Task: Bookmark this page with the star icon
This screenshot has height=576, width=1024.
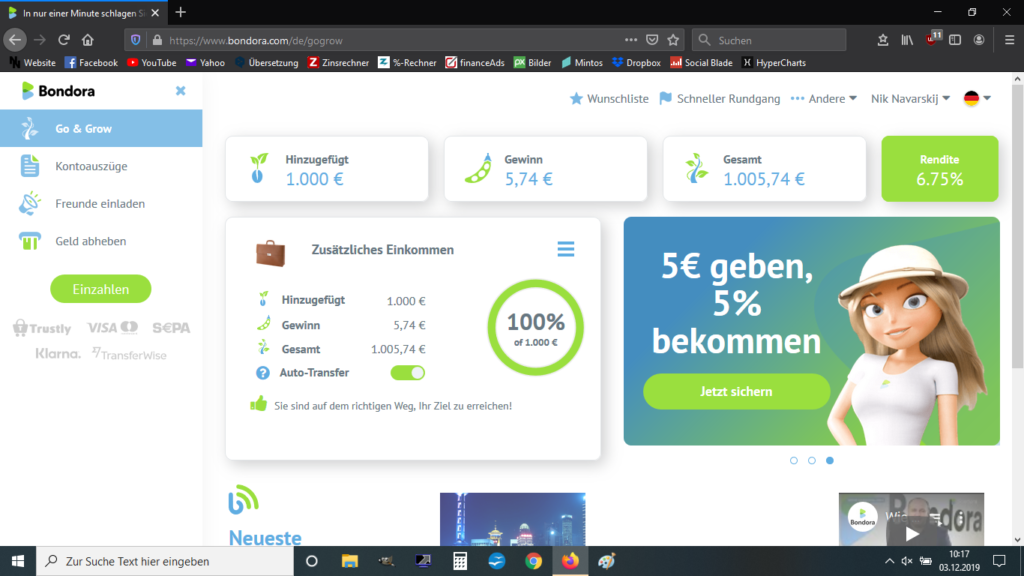Action: point(673,40)
